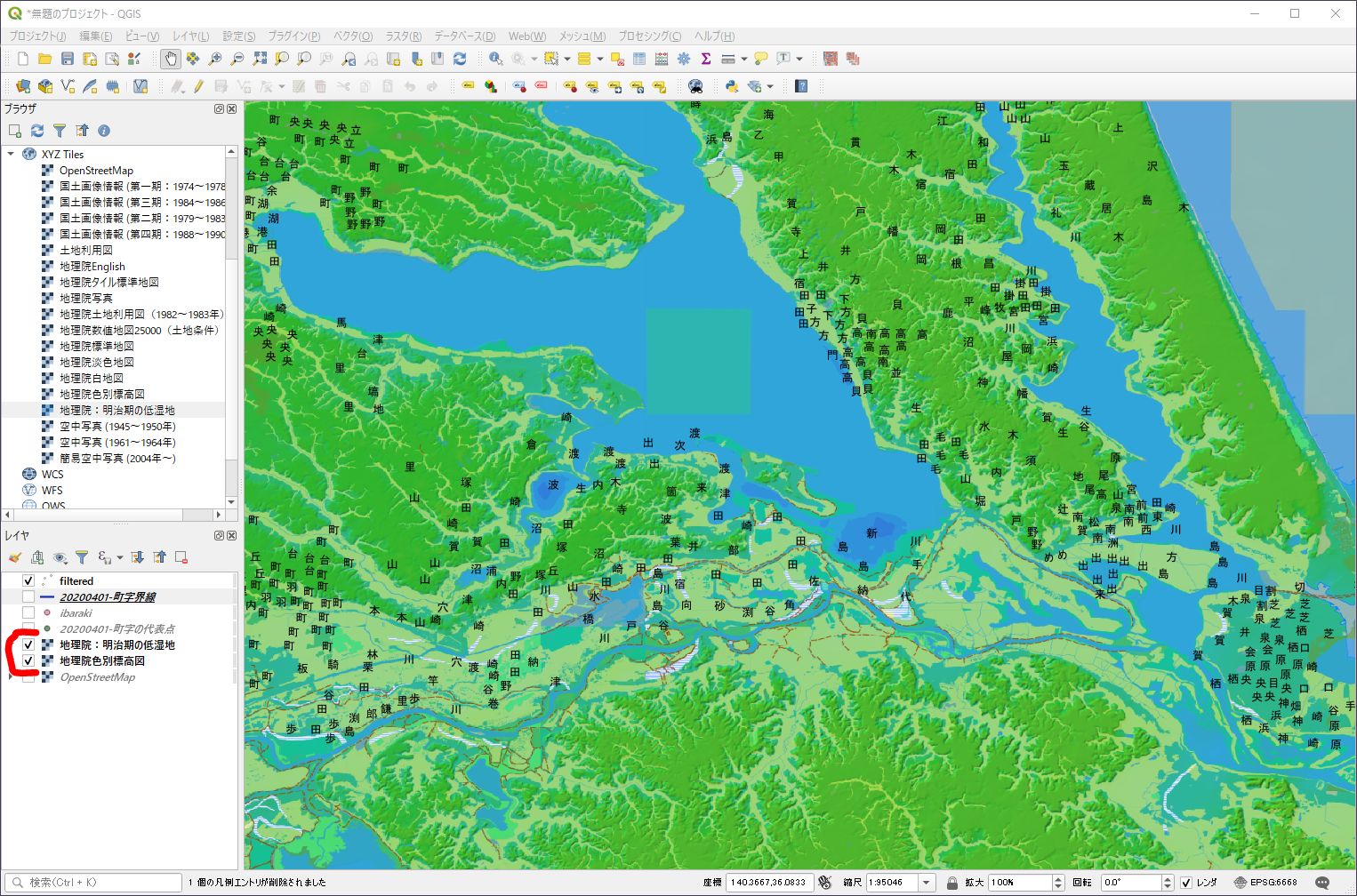Uncheck the filtered layer checkbox
1357x896 pixels.
[x=28, y=580]
